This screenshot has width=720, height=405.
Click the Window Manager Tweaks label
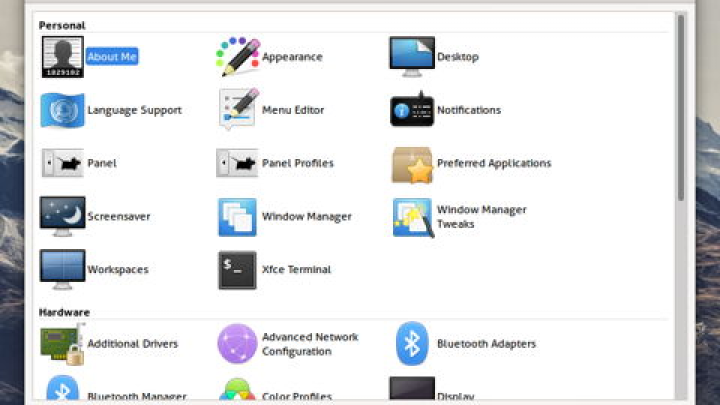click(x=482, y=217)
